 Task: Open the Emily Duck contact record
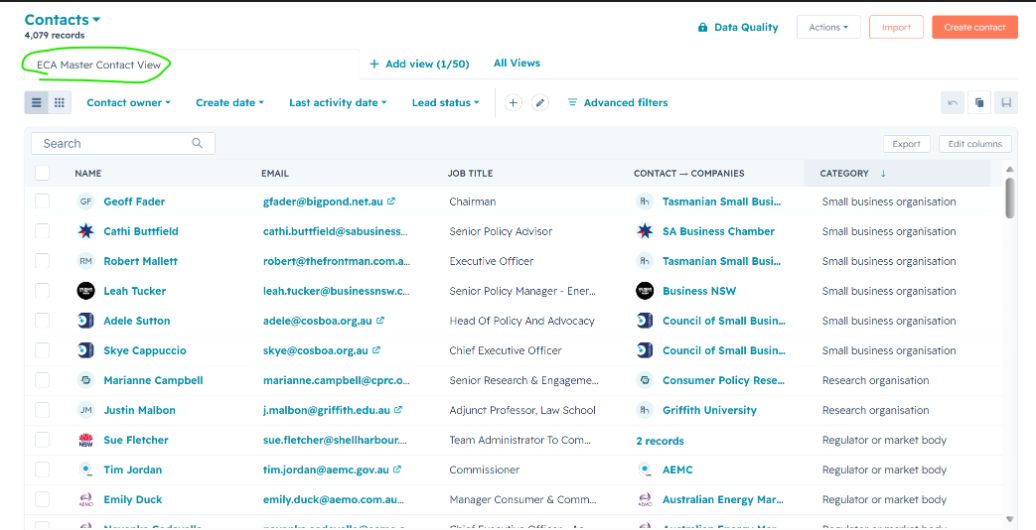pyautogui.click(x=133, y=500)
